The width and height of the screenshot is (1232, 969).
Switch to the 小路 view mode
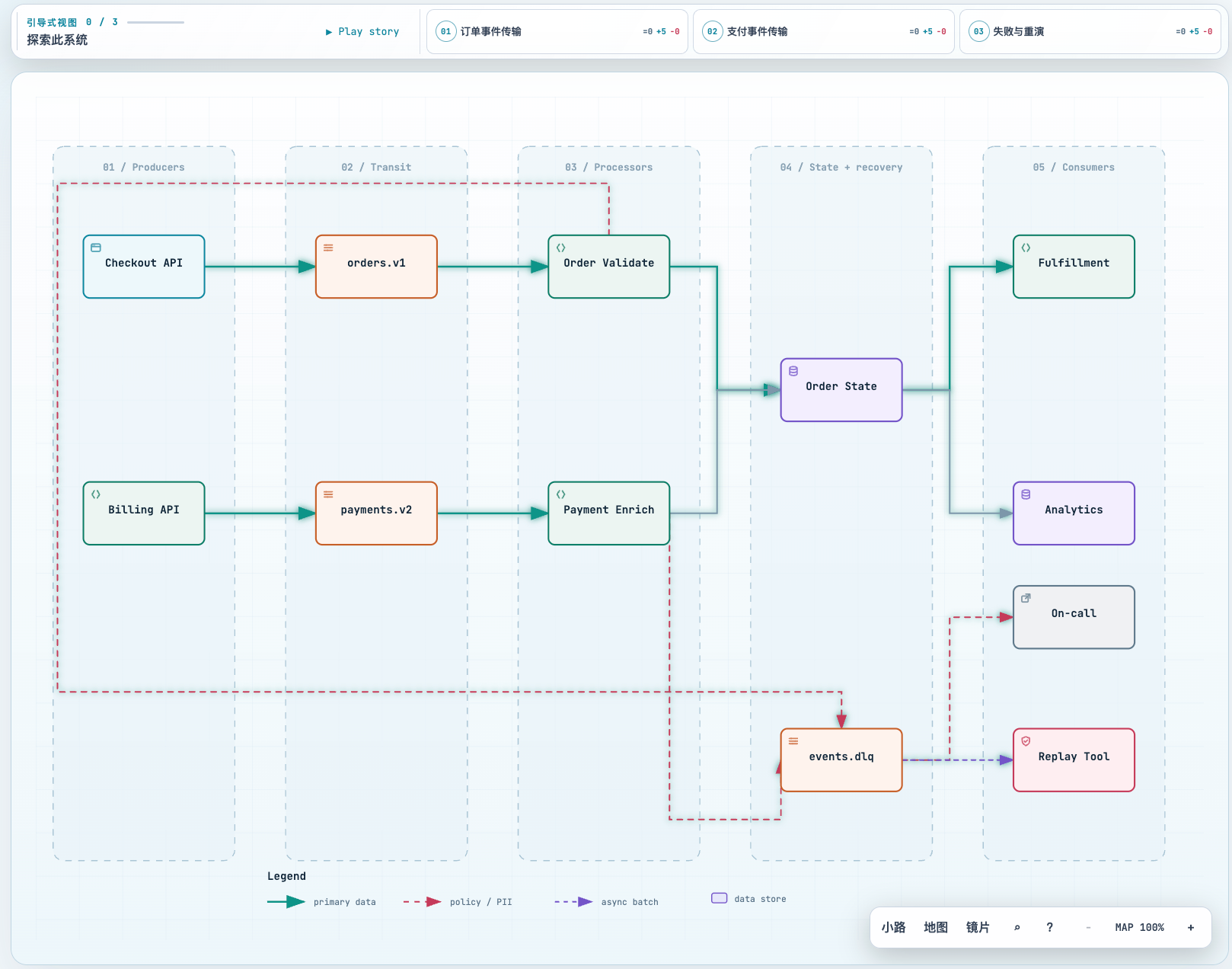coord(893,927)
